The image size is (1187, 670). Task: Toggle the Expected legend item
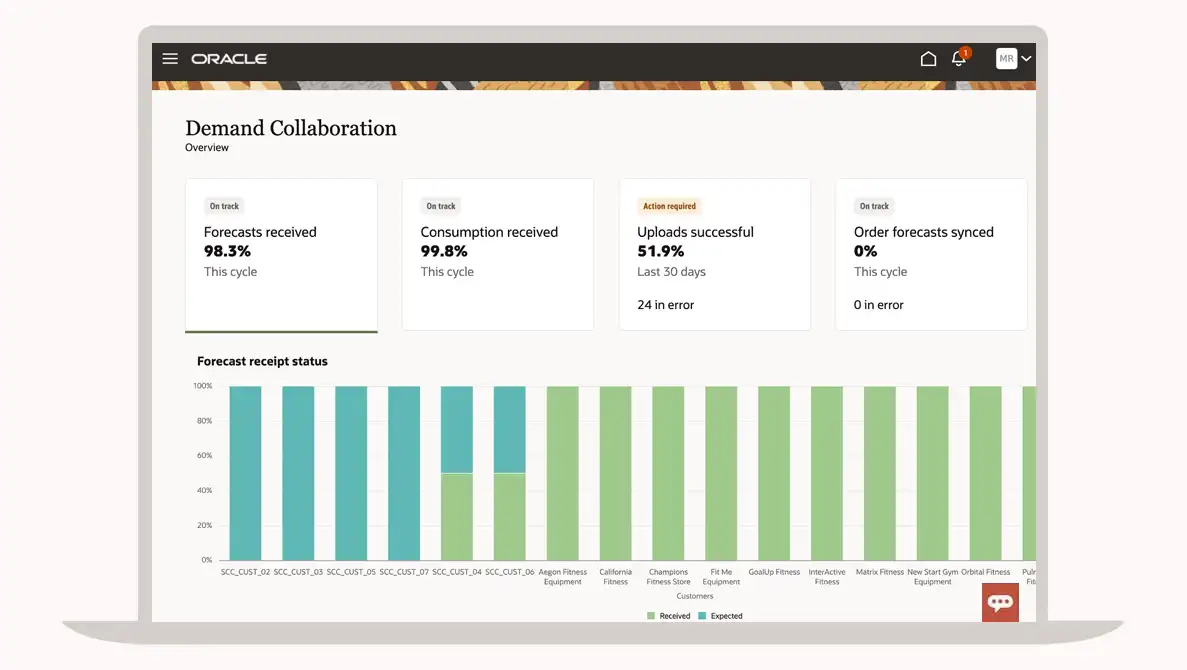[720, 616]
